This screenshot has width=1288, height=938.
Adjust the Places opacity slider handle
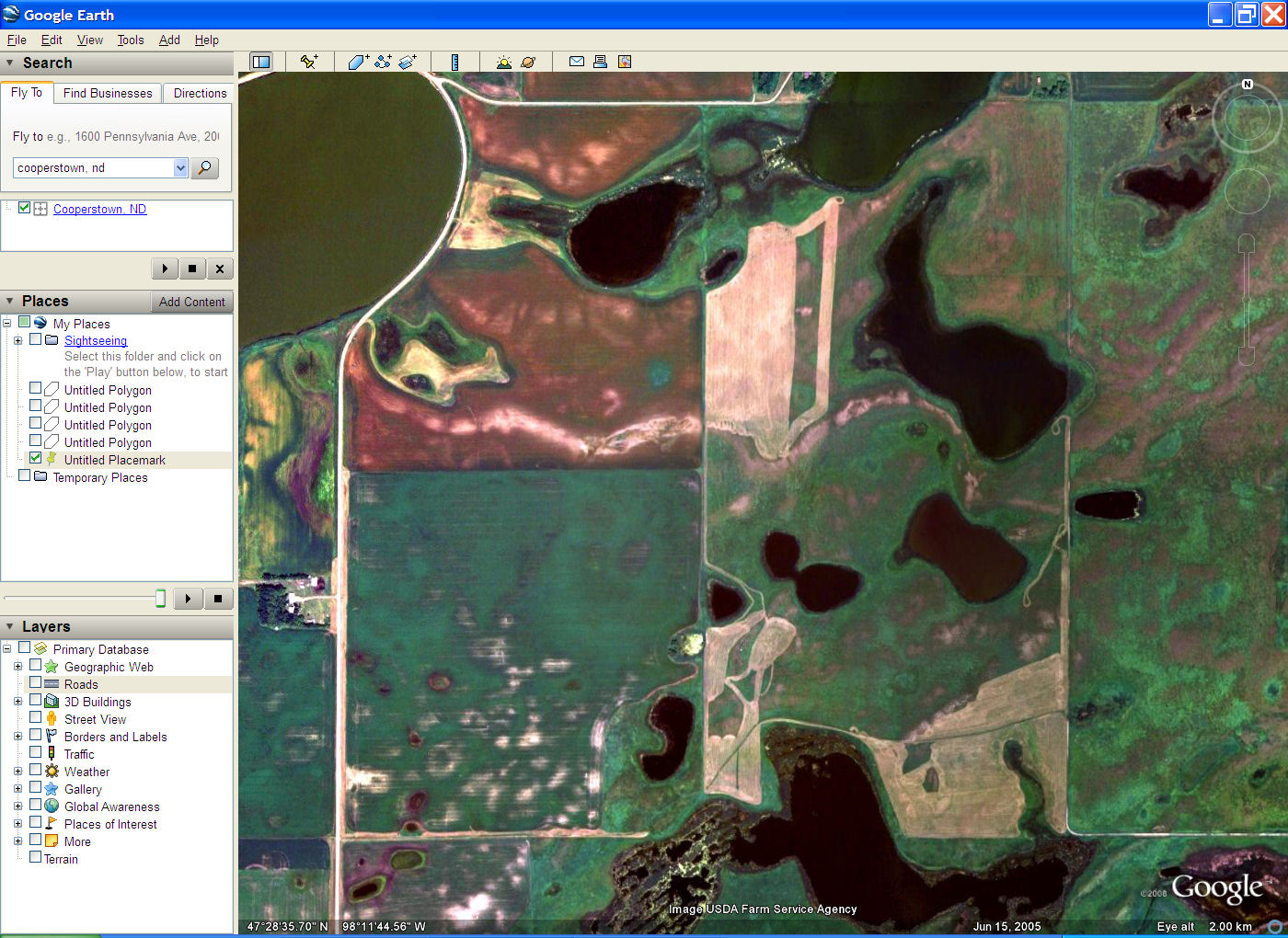coord(160,599)
